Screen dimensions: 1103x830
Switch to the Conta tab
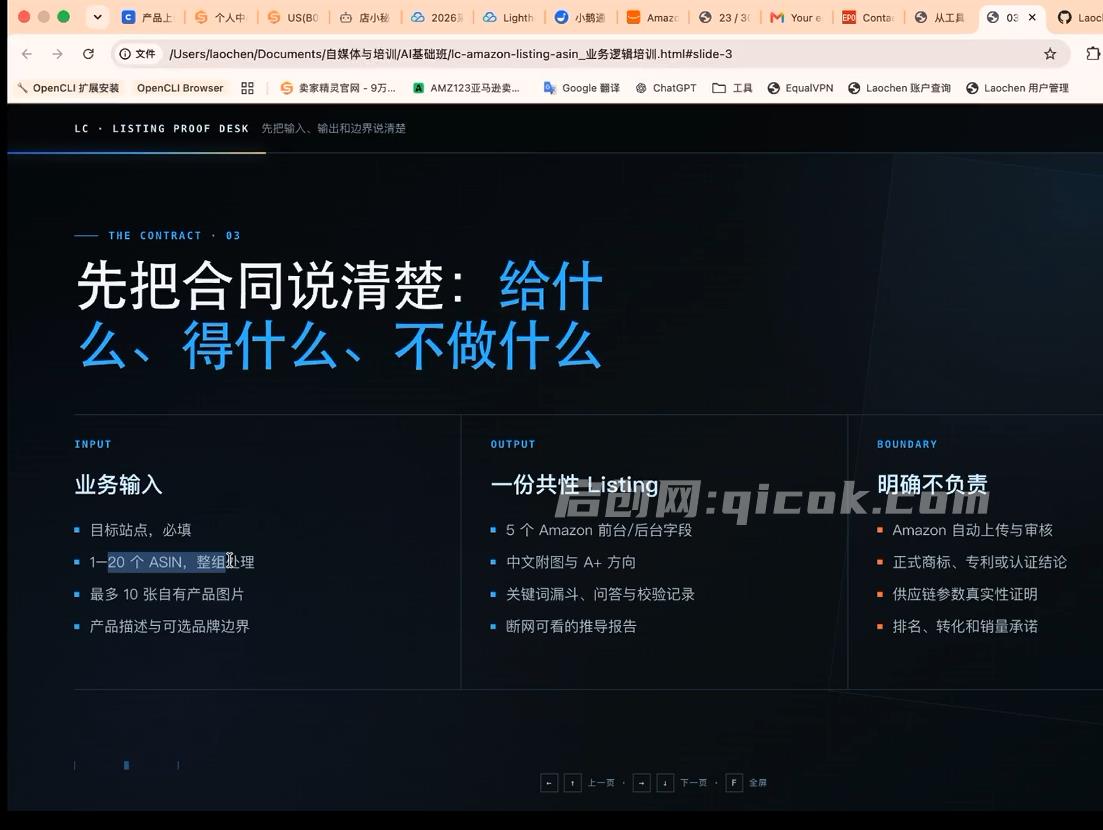(868, 18)
